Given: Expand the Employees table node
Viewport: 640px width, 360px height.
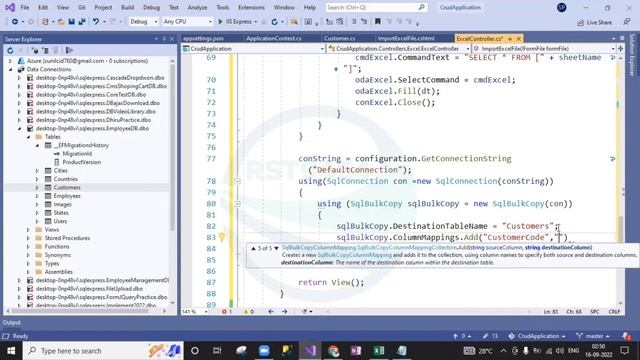Looking at the screenshot, I should [37, 196].
